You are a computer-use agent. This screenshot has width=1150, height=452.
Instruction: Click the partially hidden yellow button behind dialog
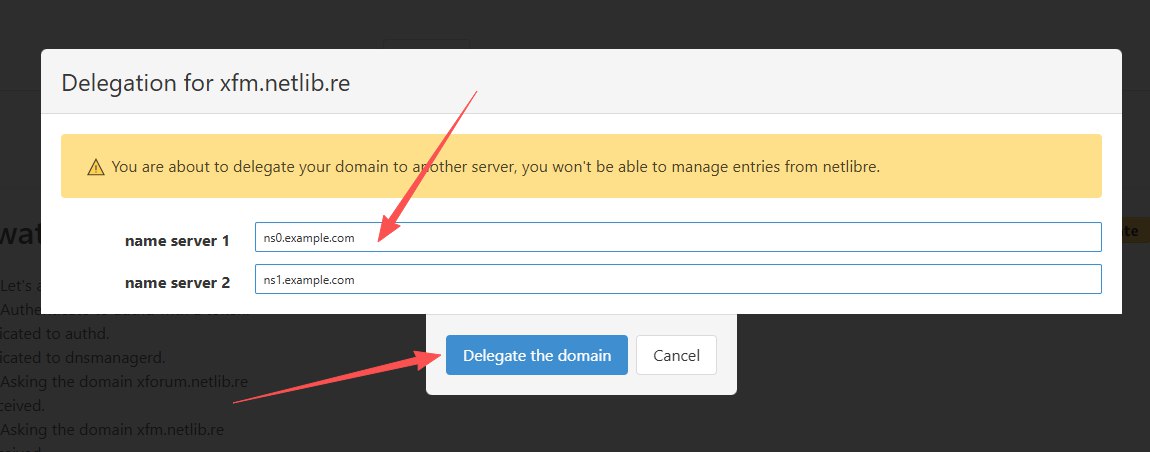[1130, 231]
